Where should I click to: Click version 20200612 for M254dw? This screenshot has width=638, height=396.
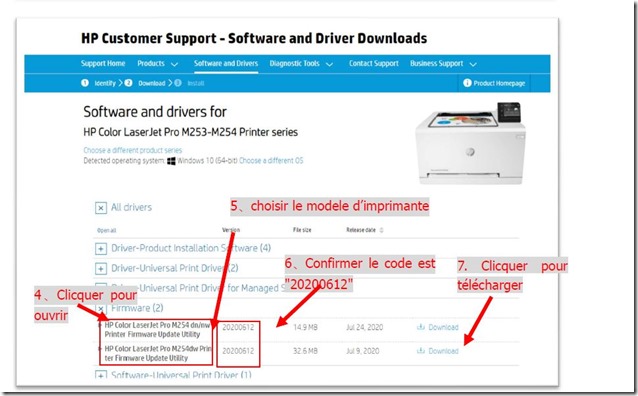point(238,351)
